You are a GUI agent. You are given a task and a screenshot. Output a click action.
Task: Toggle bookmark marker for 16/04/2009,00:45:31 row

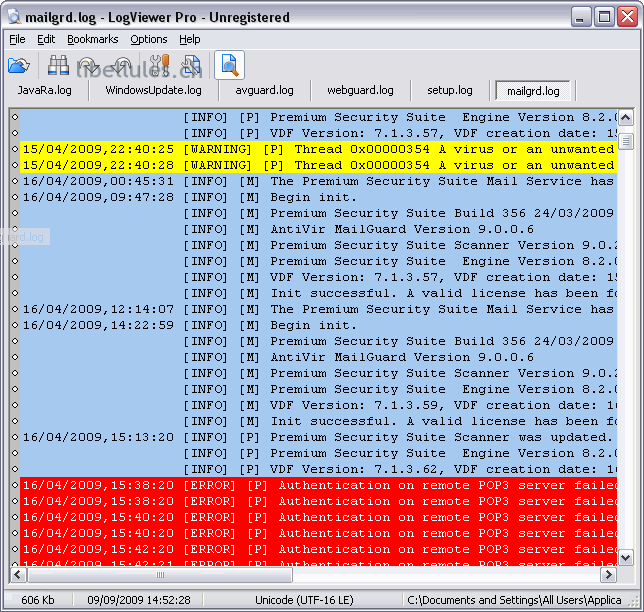coord(15,181)
